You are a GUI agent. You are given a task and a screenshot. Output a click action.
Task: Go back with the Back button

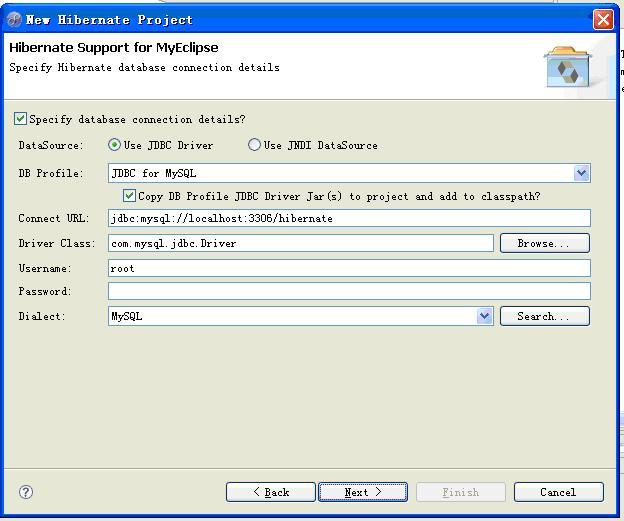click(x=271, y=492)
